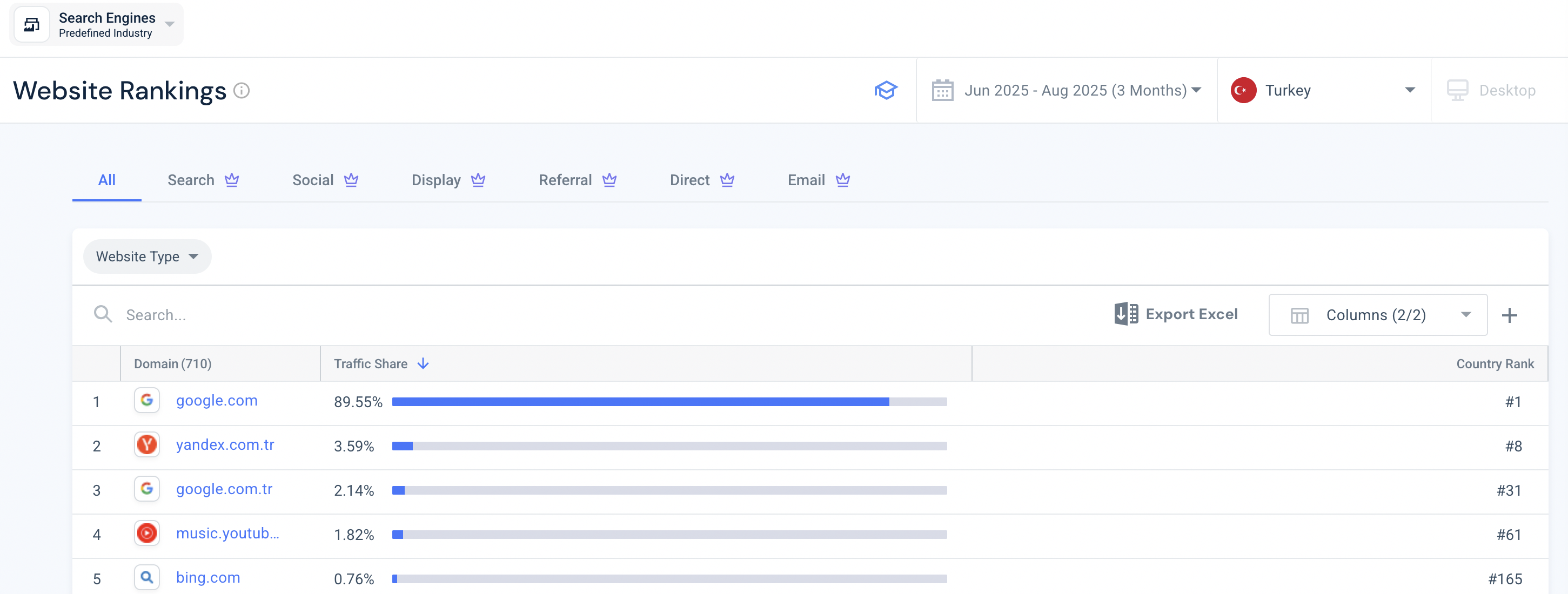Expand the Website Type filter dropdown
Viewport: 1568px width, 594px height.
146,257
